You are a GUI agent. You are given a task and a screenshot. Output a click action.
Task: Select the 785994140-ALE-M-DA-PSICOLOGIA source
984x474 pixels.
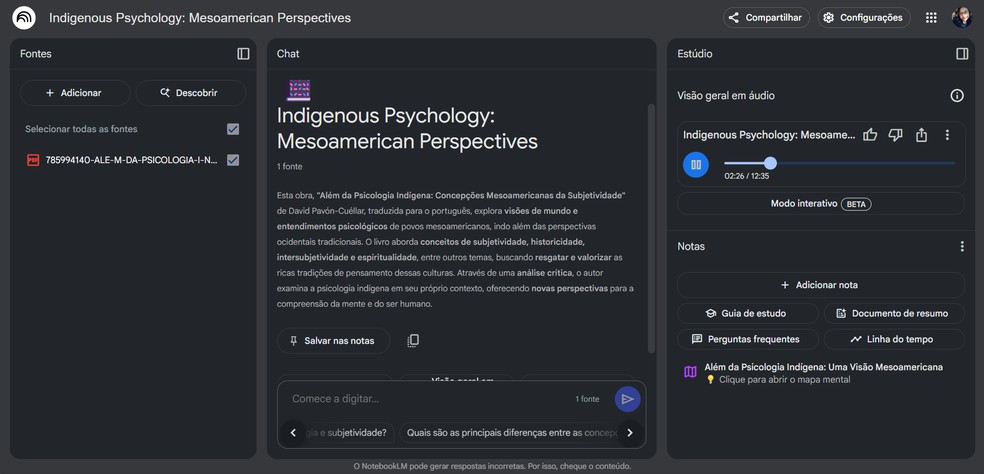(132, 160)
